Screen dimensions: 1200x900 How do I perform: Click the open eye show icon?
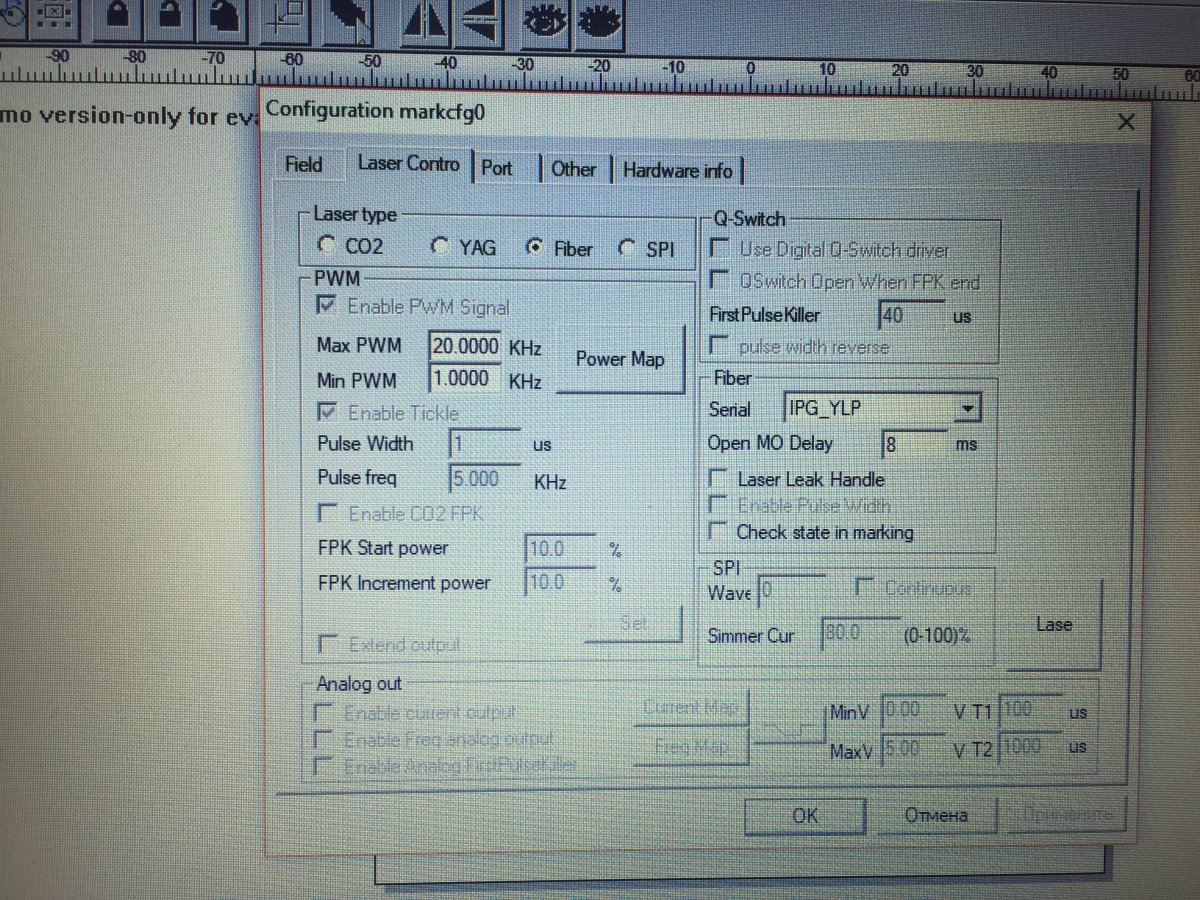coord(546,20)
